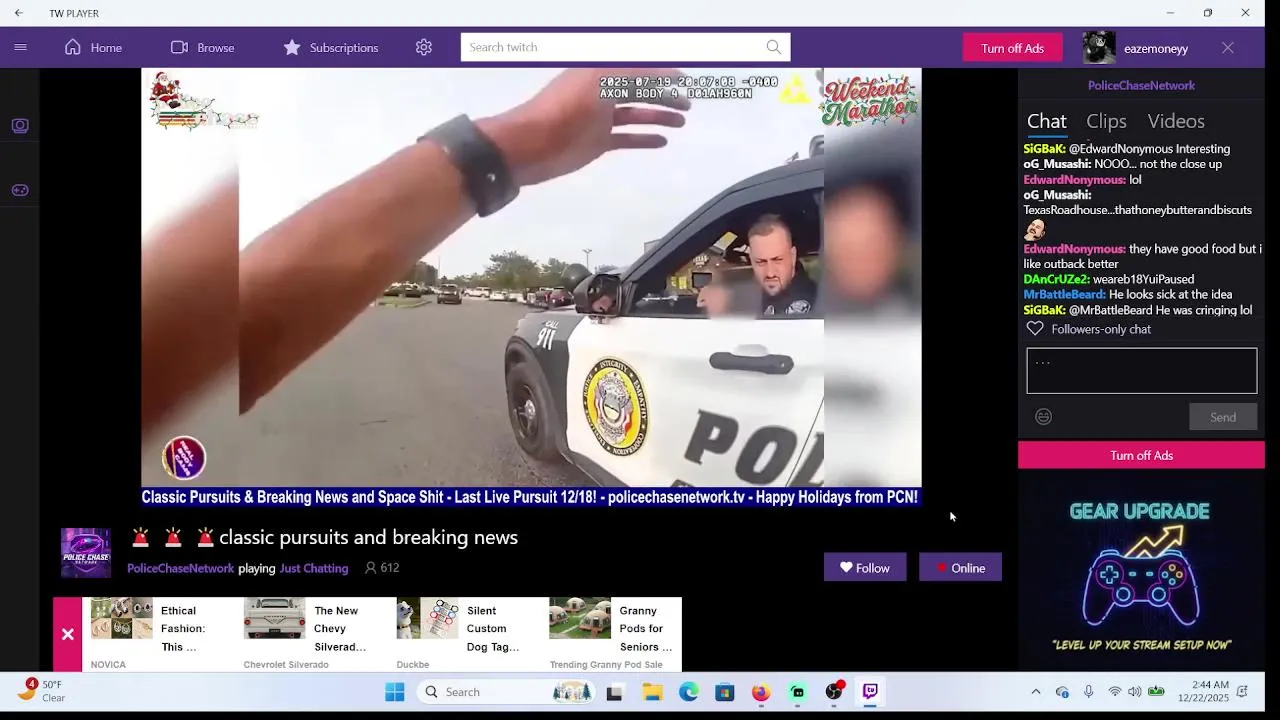Open the Silent Custom Dog Tag ad
Viewport: 1280px width, 720px height.
[x=465, y=634]
